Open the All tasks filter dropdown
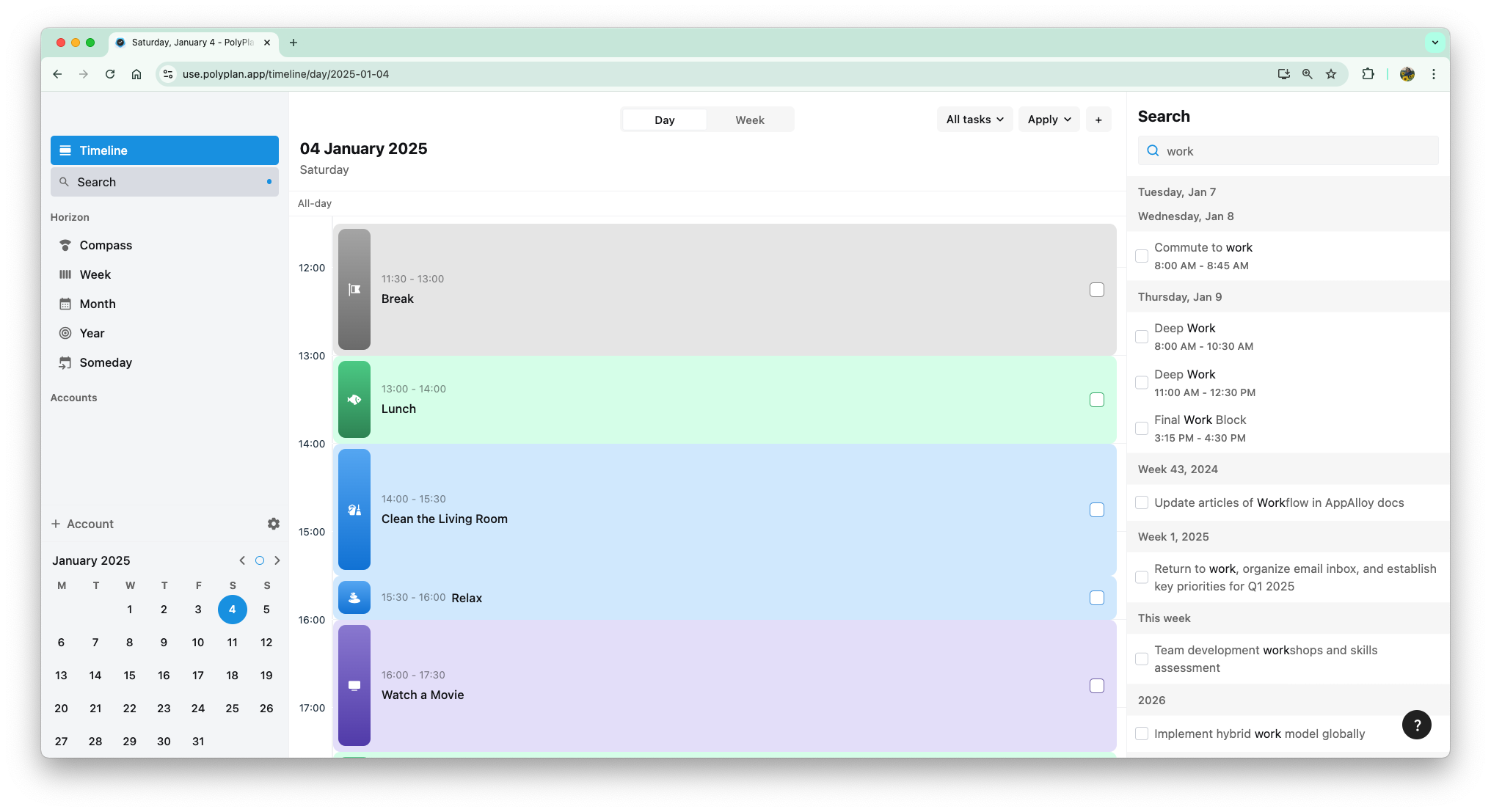Viewport: 1491px width, 812px height. pos(974,120)
